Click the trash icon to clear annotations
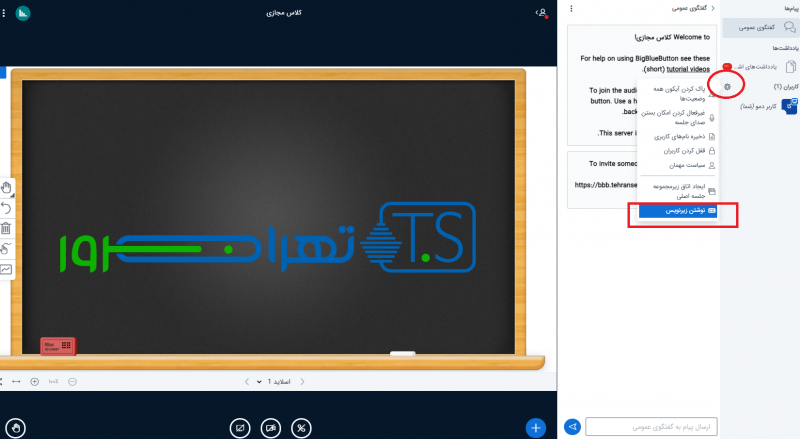The image size is (800, 439). 6,228
